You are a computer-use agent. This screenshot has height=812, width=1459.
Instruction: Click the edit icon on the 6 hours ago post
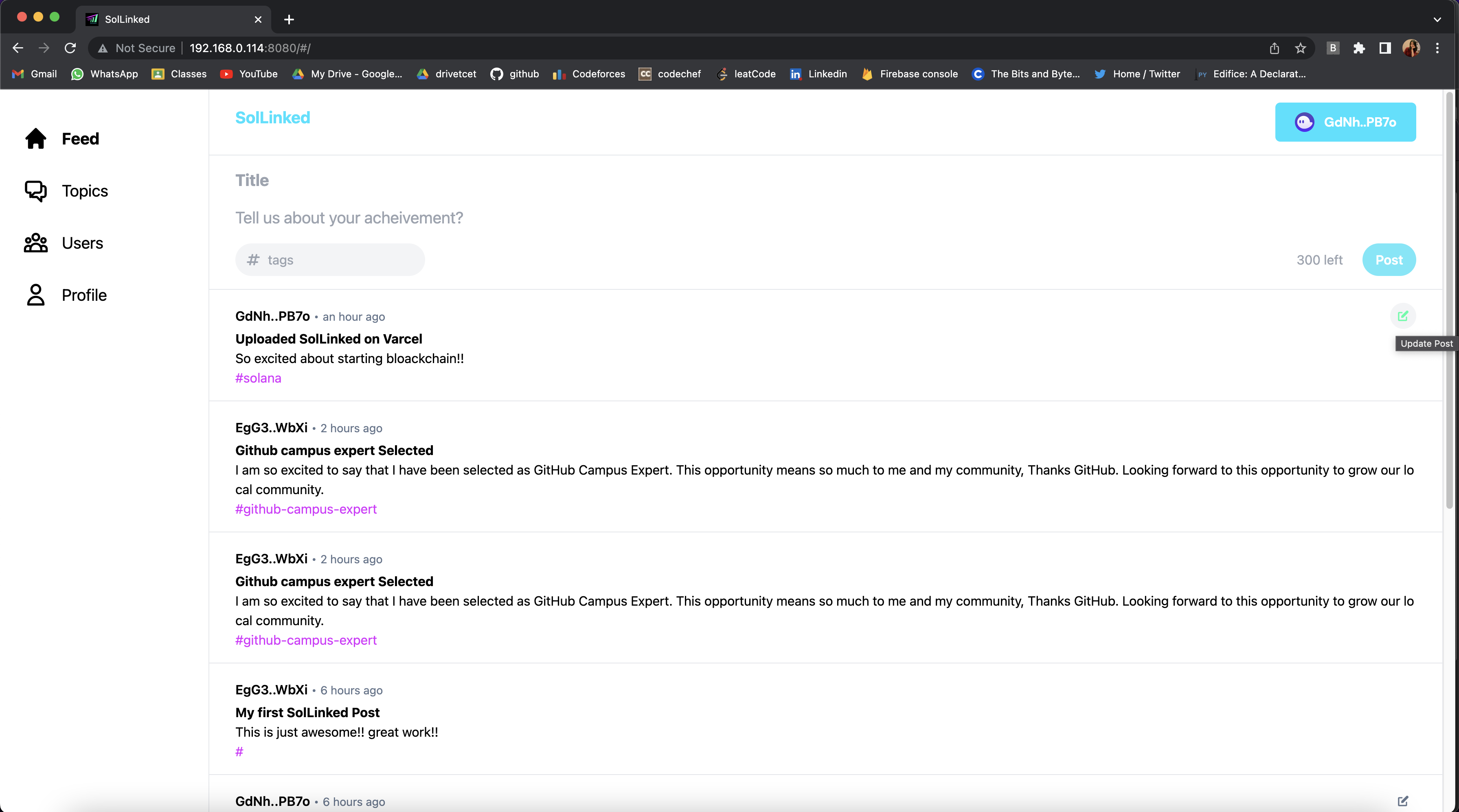point(1402,801)
